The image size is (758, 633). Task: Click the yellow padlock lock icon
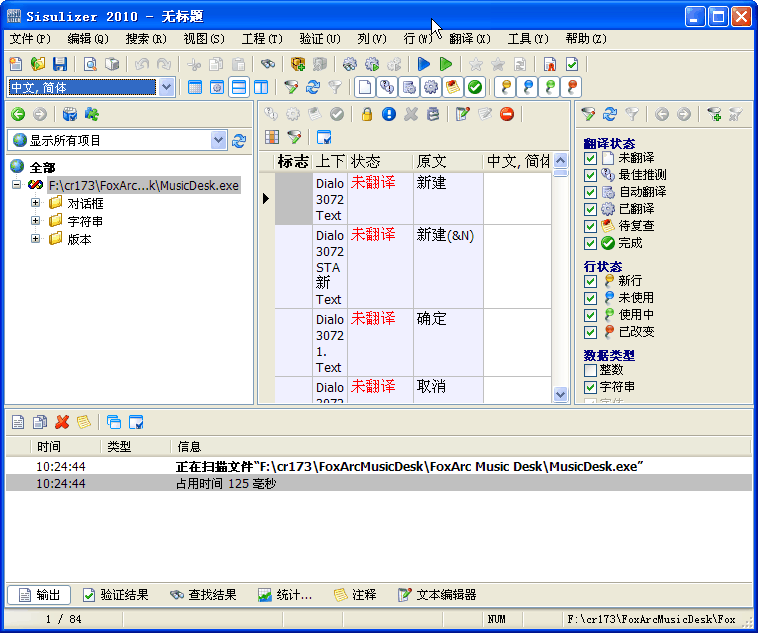[x=367, y=114]
